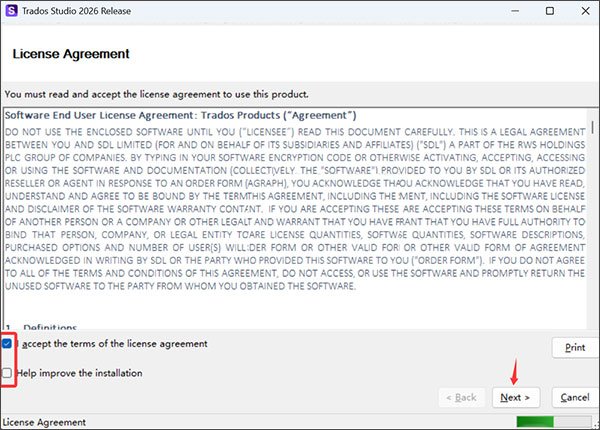Click the license text scrollbar thumb
The width and height of the screenshot is (600, 430).
click(x=592, y=127)
